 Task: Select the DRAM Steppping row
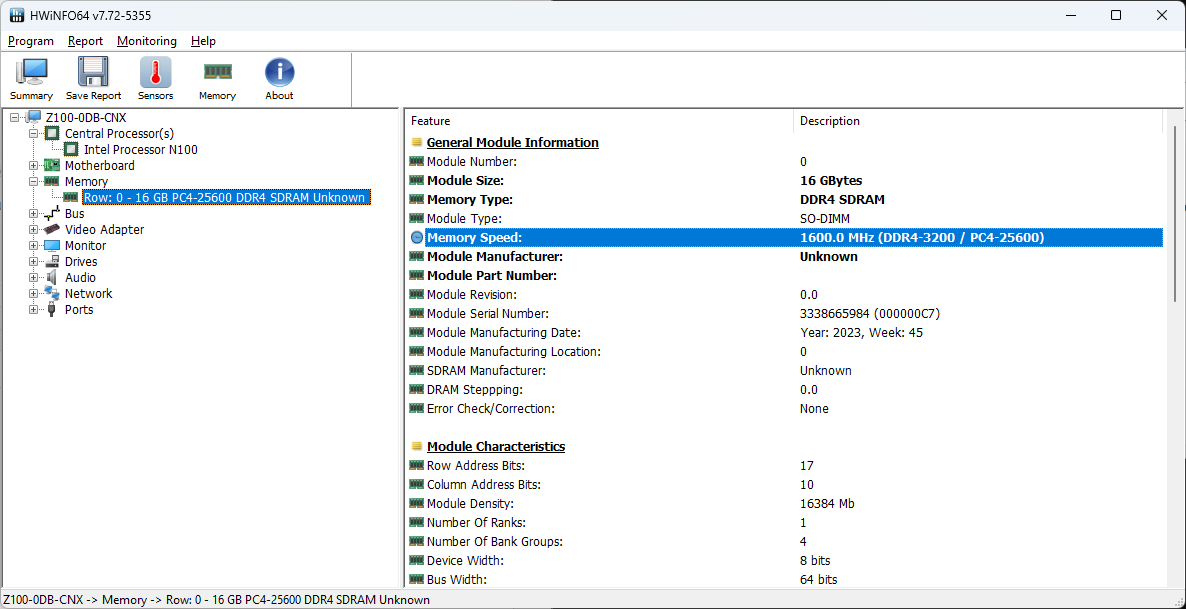tap(785, 390)
